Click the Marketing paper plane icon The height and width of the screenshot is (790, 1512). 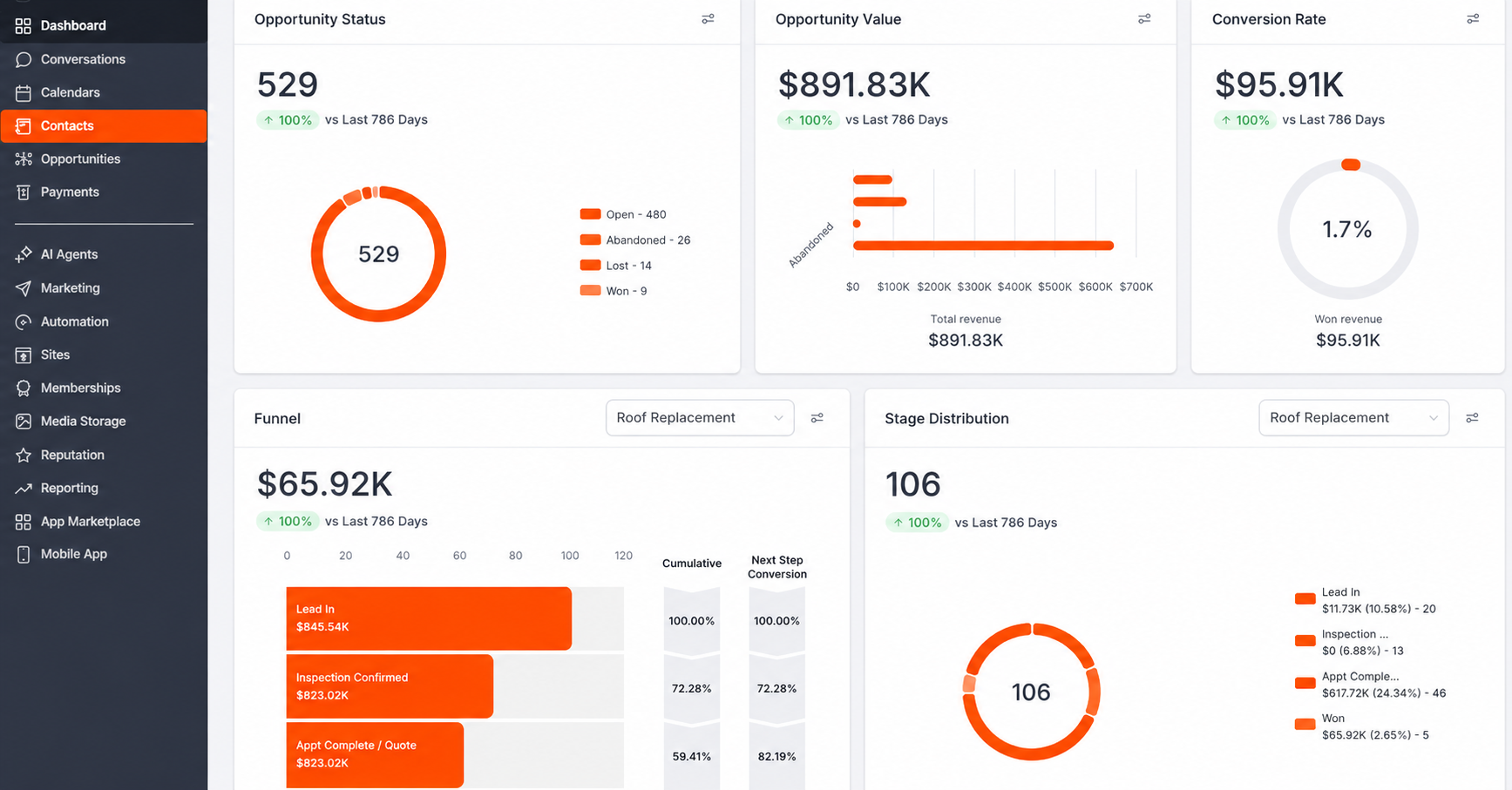tap(24, 288)
